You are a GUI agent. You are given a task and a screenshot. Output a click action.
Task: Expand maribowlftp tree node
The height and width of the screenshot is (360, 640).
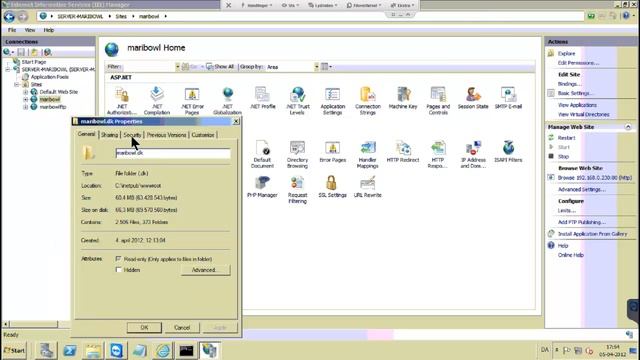click(x=25, y=107)
